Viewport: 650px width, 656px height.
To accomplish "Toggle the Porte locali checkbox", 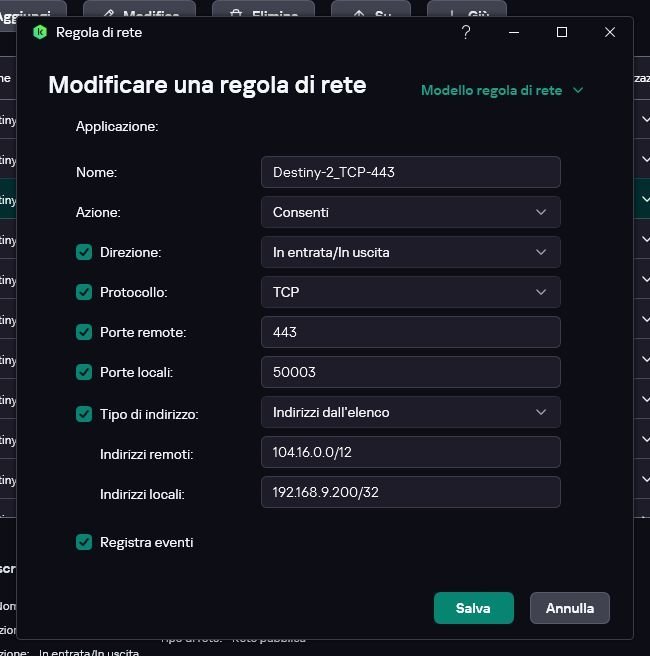I will coord(84,372).
